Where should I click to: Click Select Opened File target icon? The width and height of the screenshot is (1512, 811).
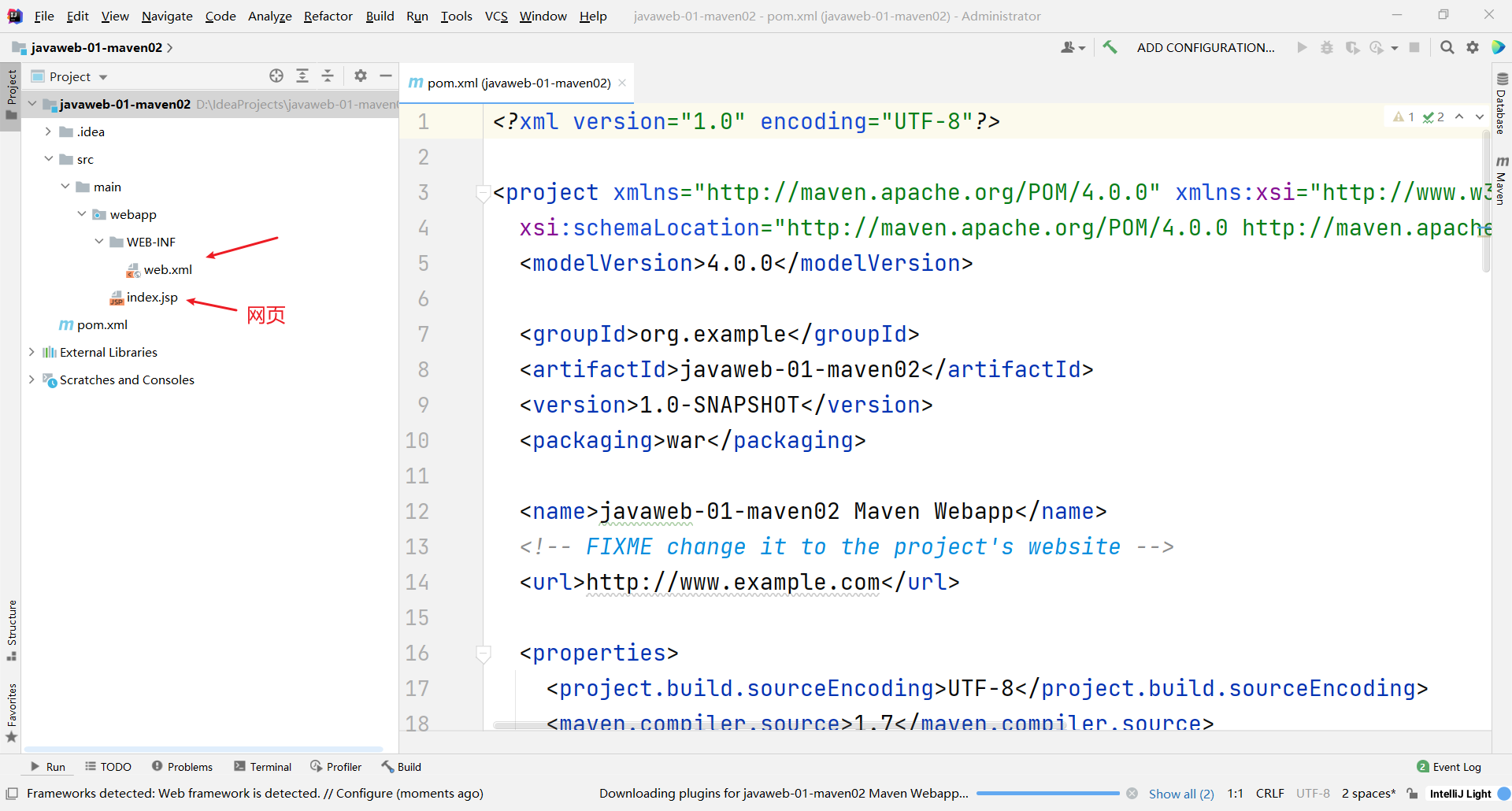point(276,76)
